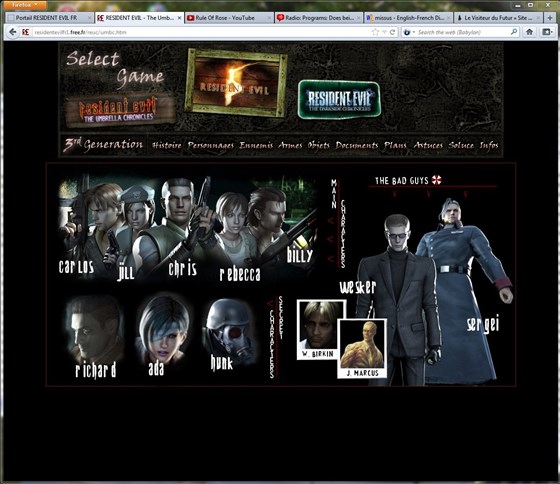This screenshot has height=484, width=560.
Task: Open the bookmarks menu button
Action: pyautogui.click(x=547, y=32)
